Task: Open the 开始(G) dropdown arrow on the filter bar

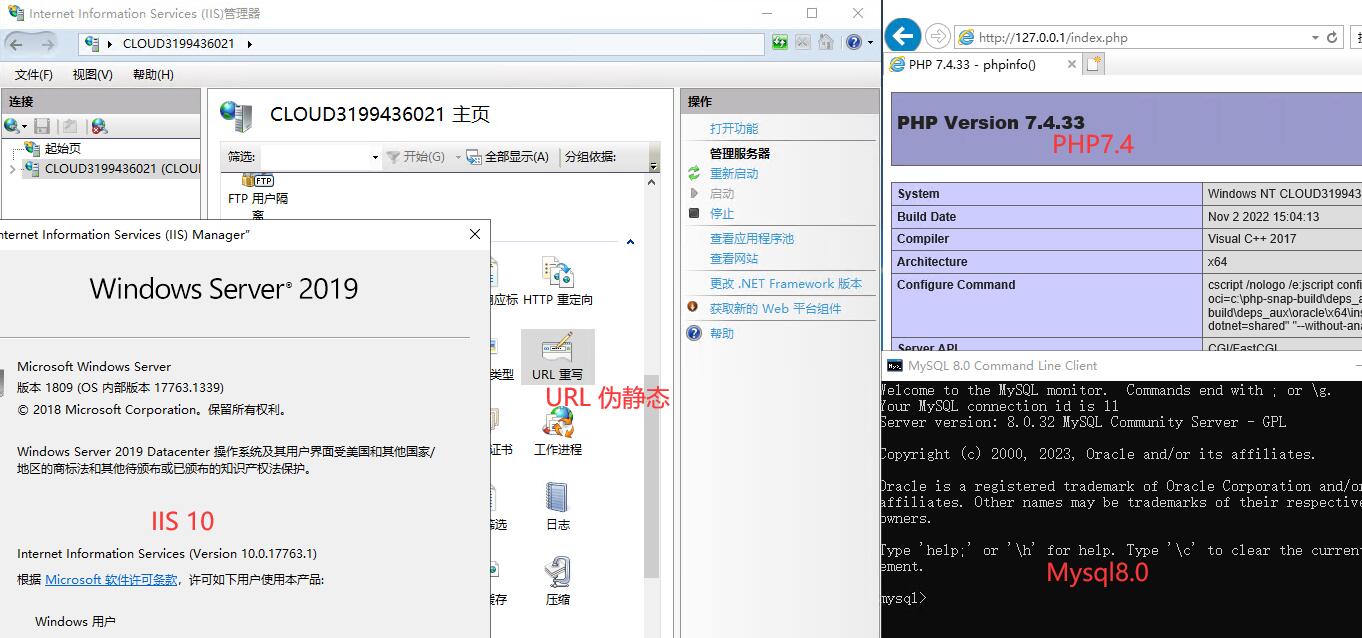Action: click(458, 156)
